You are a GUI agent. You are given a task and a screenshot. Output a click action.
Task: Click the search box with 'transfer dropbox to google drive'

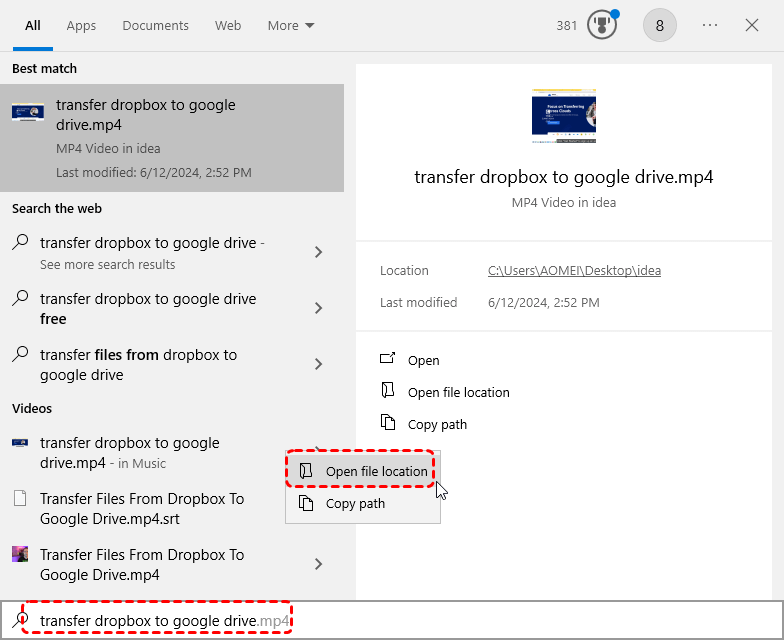[392, 620]
